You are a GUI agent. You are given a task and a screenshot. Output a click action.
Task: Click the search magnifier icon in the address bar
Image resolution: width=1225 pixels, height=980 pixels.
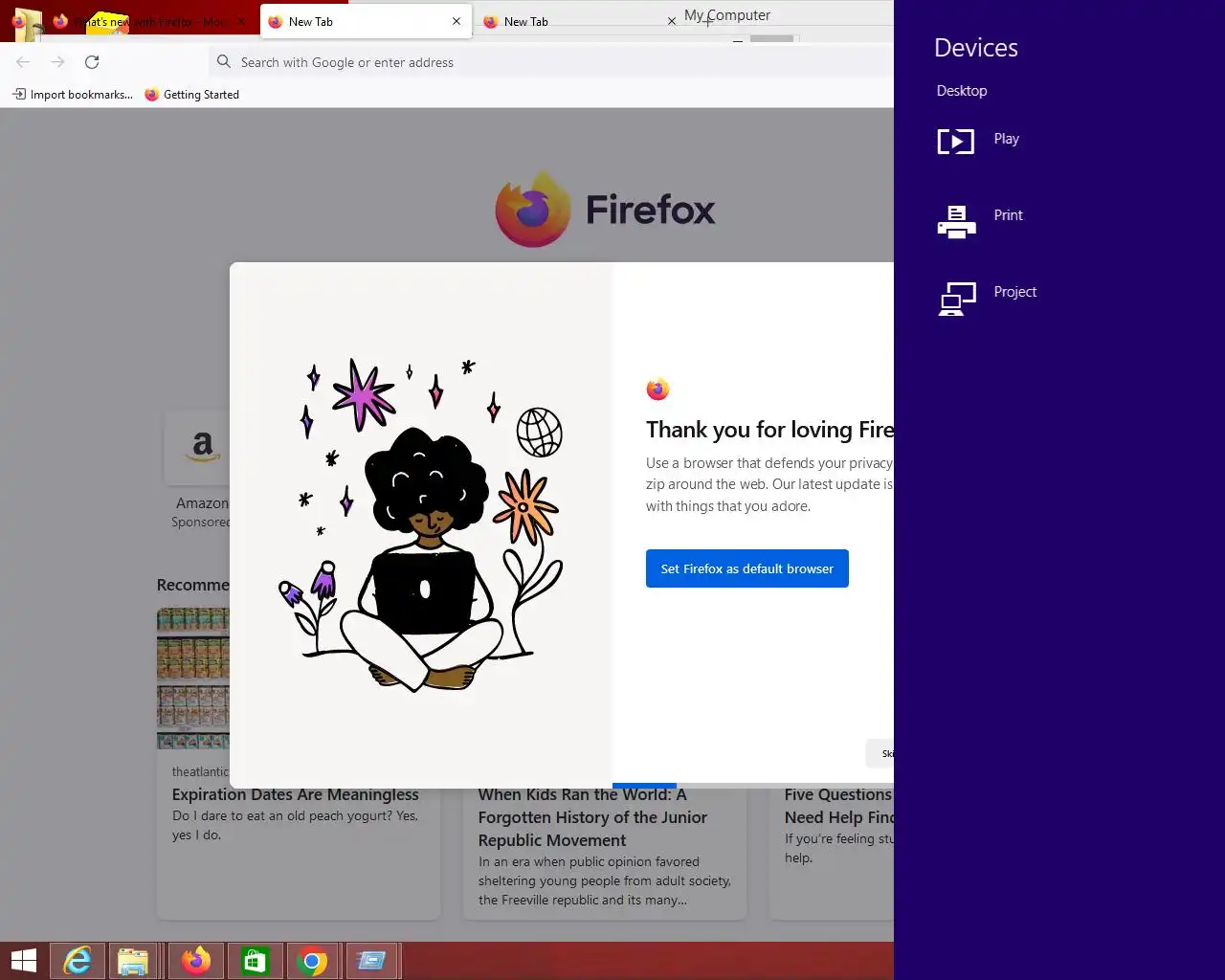tap(224, 62)
